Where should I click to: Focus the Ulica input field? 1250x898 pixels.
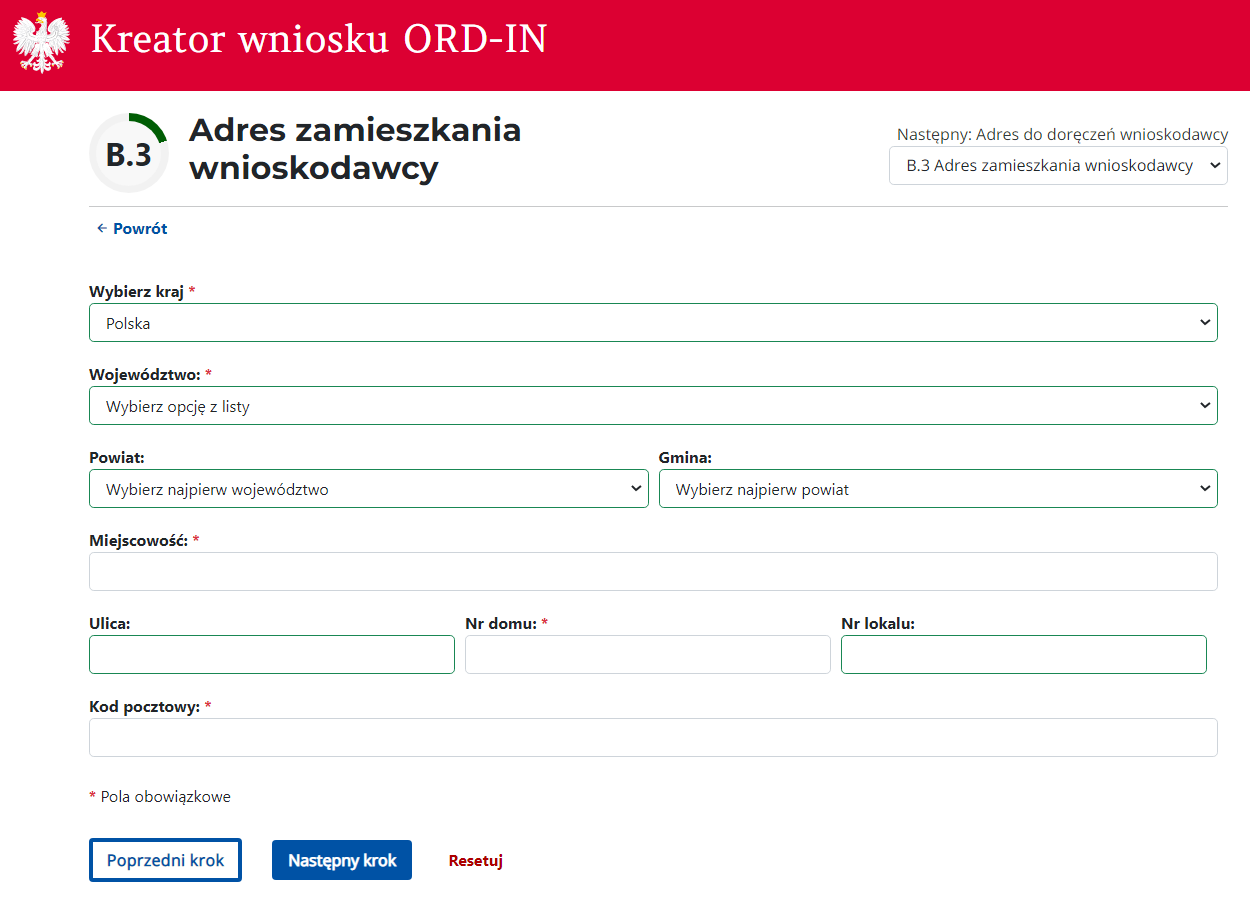point(271,655)
